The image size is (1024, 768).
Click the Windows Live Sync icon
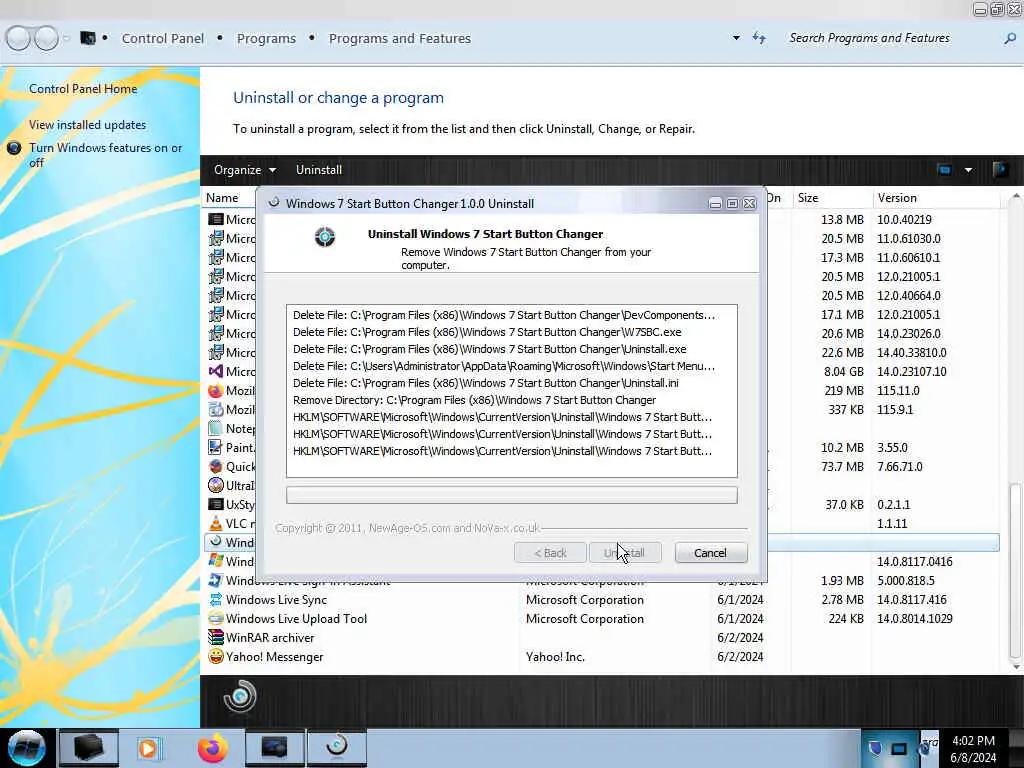[216, 600]
